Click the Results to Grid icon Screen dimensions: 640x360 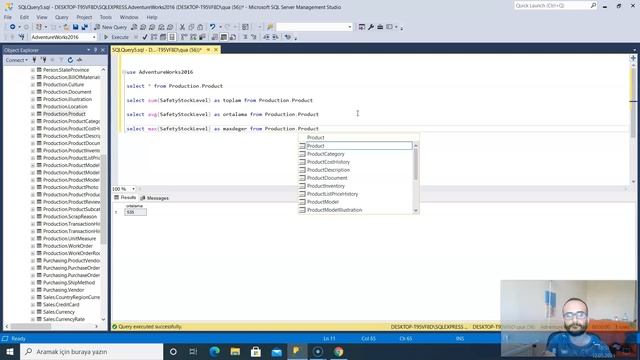224,37
